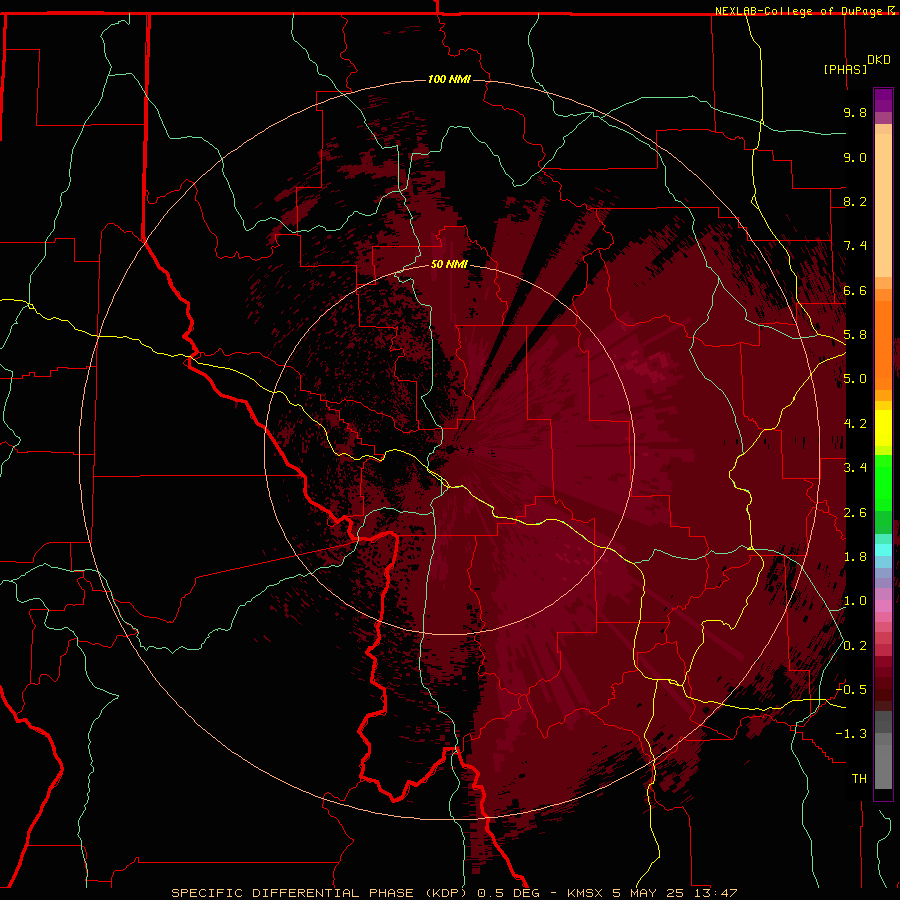Image resolution: width=900 pixels, height=900 pixels.
Task: Click the -0.5 scale value
Action: coord(851,690)
